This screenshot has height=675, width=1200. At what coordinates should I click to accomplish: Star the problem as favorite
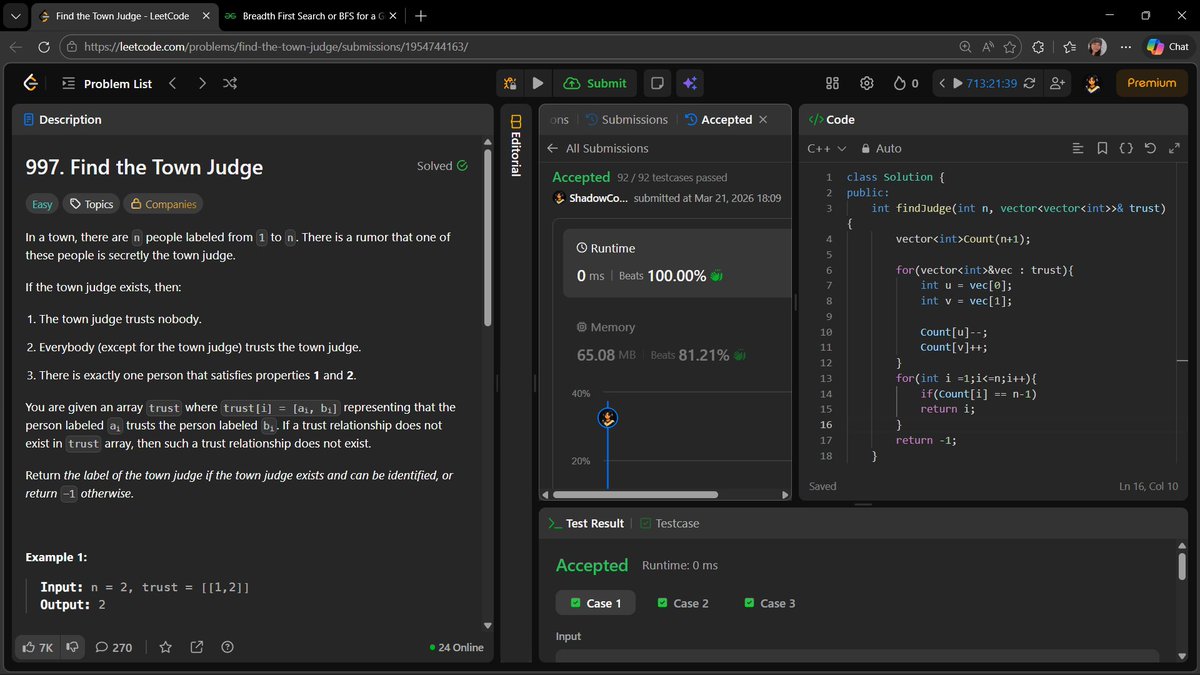(166, 647)
